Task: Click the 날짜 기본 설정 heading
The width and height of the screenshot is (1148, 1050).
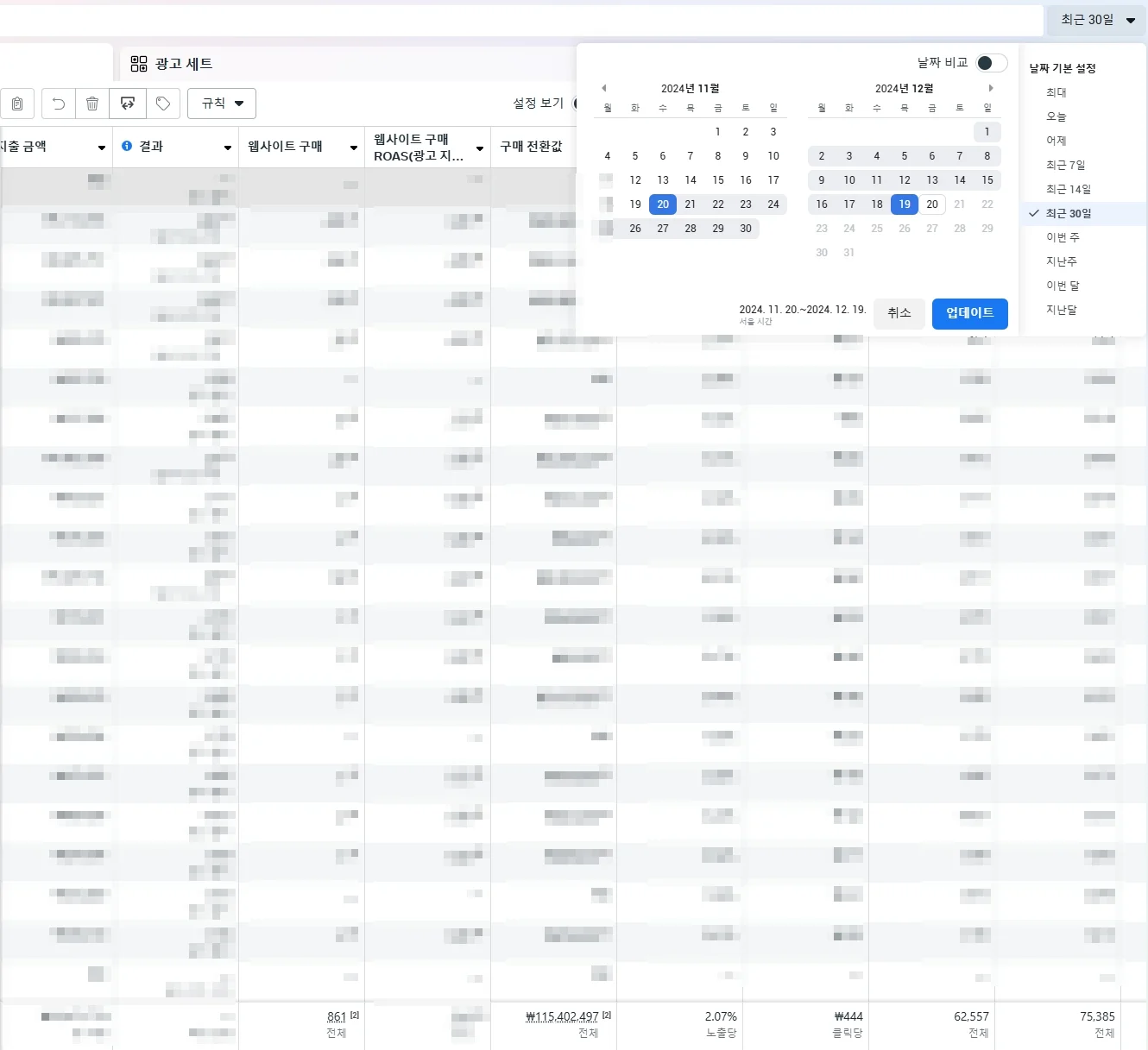Action: (1063, 68)
